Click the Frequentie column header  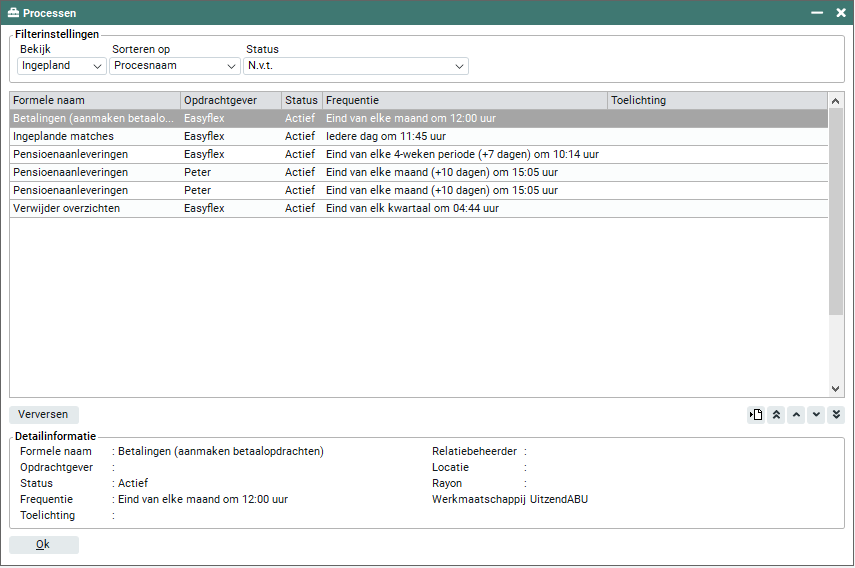point(465,100)
